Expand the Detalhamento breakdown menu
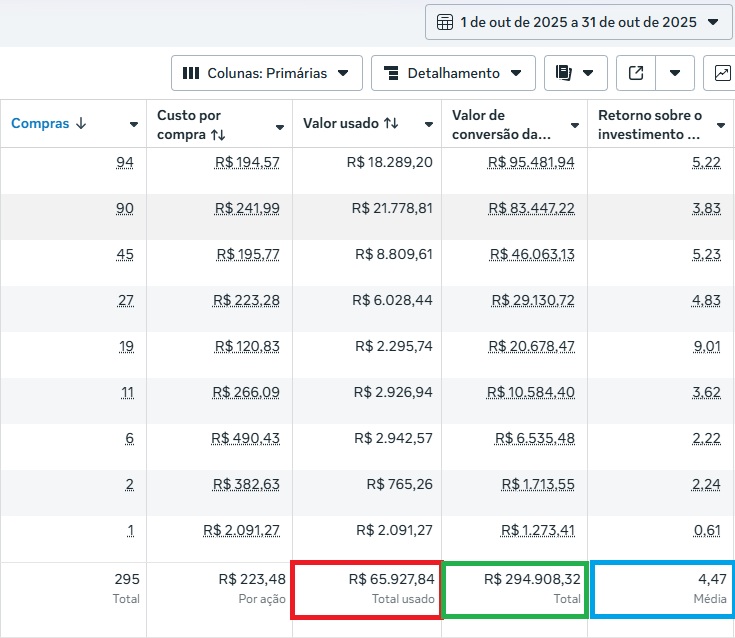The width and height of the screenshot is (735, 638). pyautogui.click(x=452, y=73)
